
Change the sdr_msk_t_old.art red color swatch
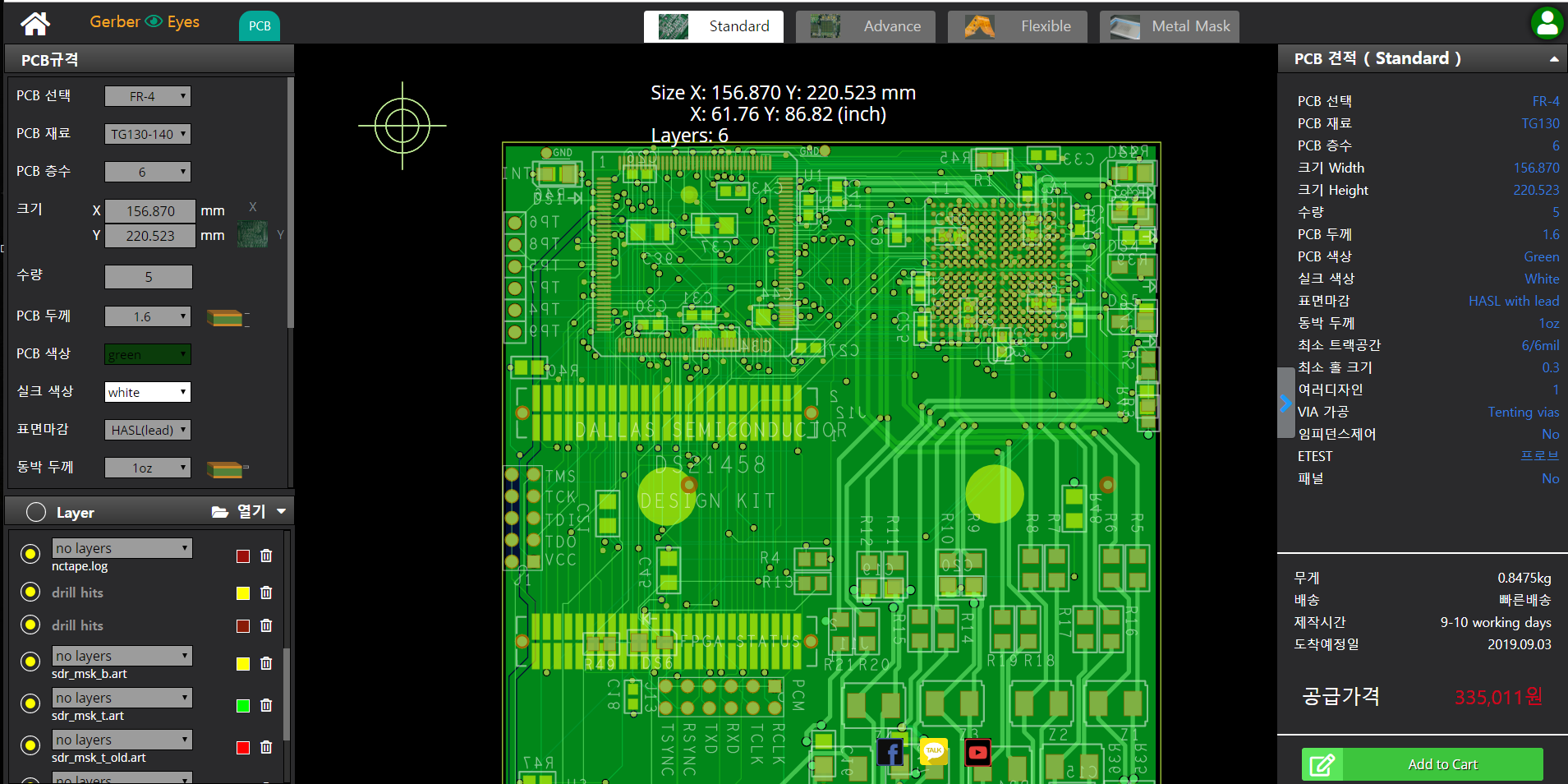click(243, 748)
